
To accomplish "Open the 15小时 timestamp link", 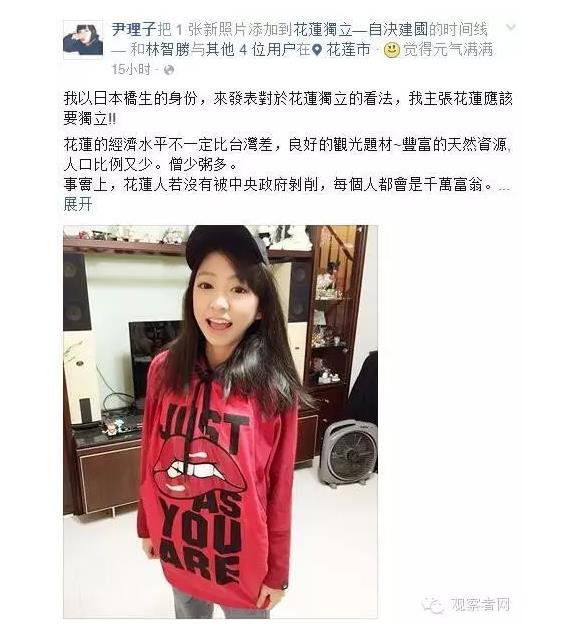I will [x=131, y=69].
